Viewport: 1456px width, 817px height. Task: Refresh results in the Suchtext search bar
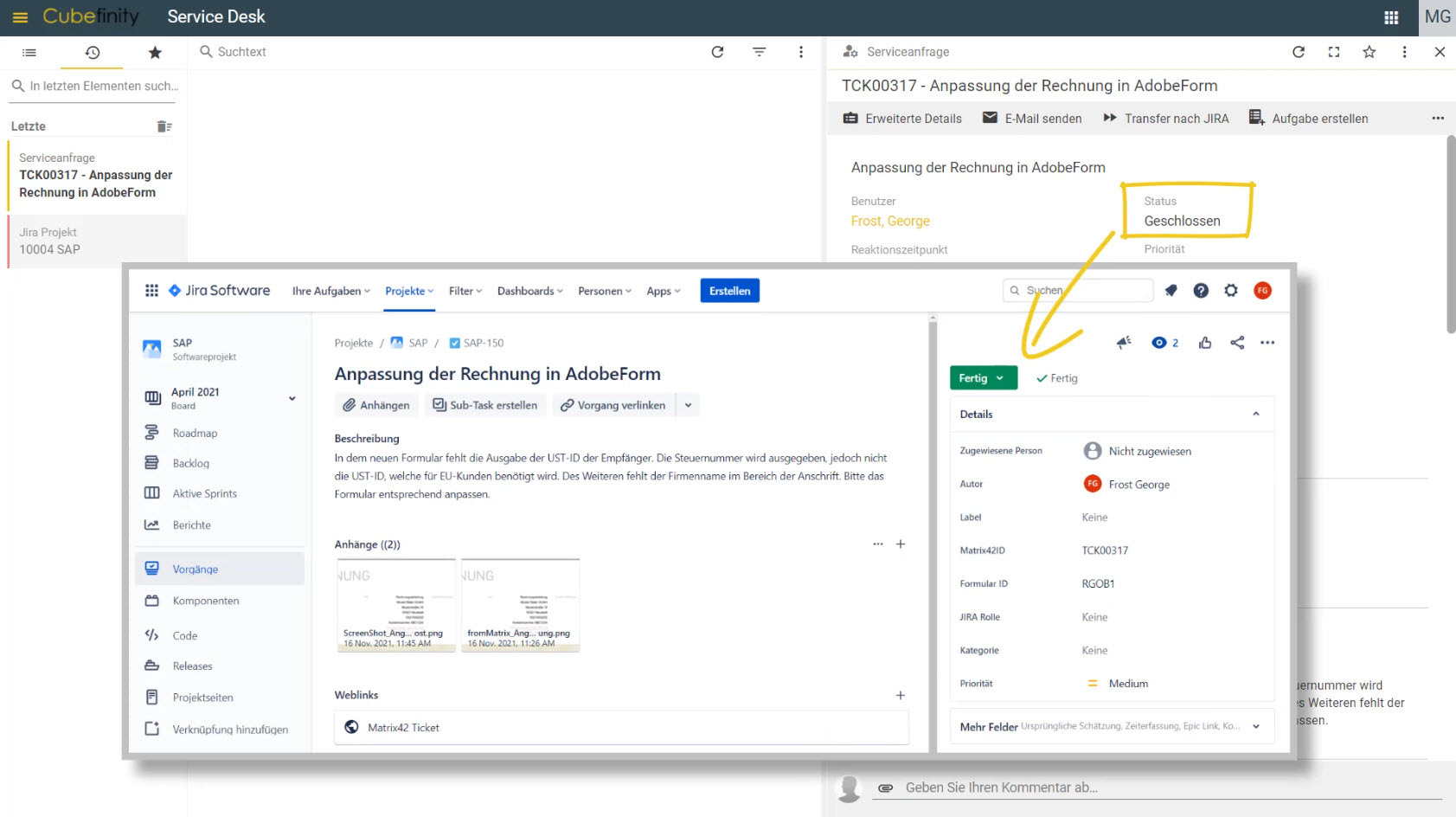click(x=717, y=52)
